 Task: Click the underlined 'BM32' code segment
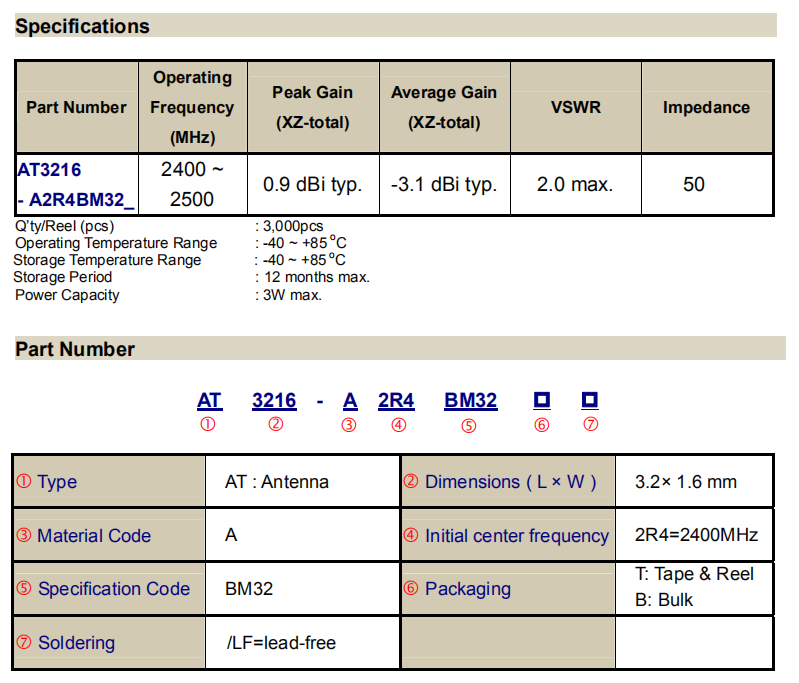click(471, 401)
